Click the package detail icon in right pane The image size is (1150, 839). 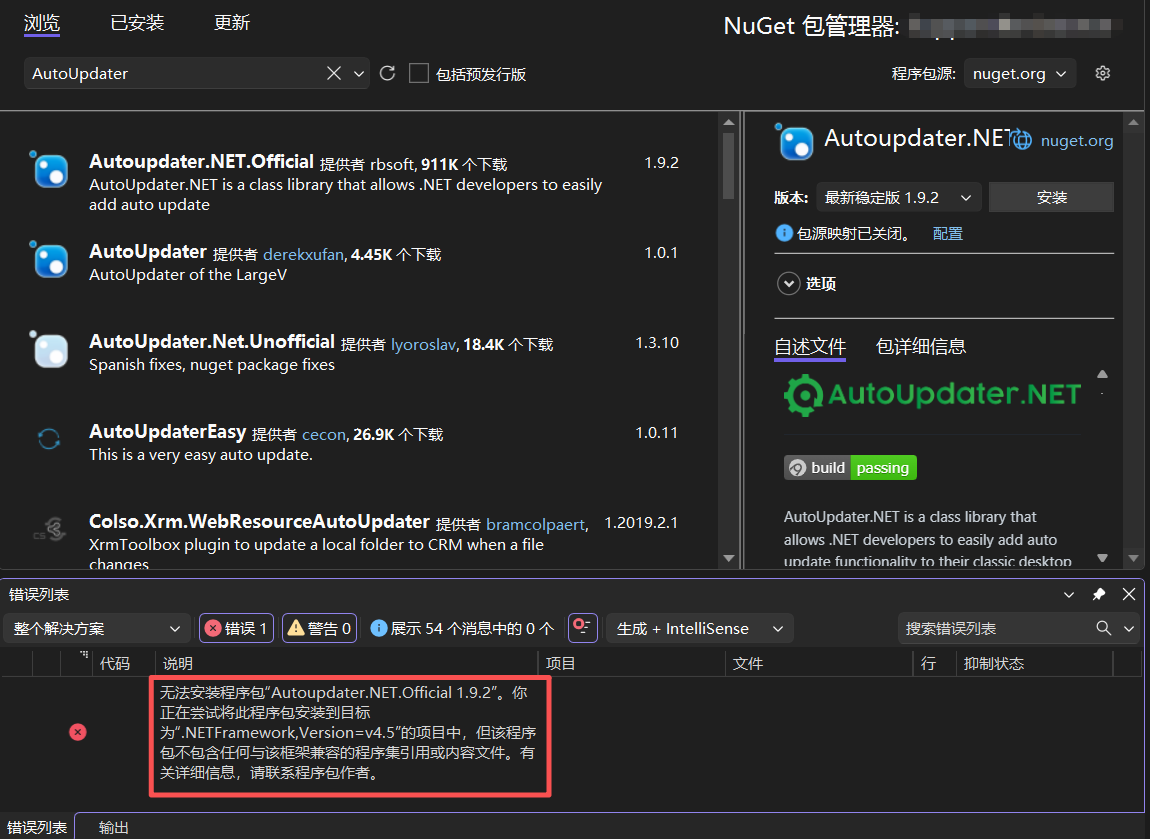click(795, 142)
